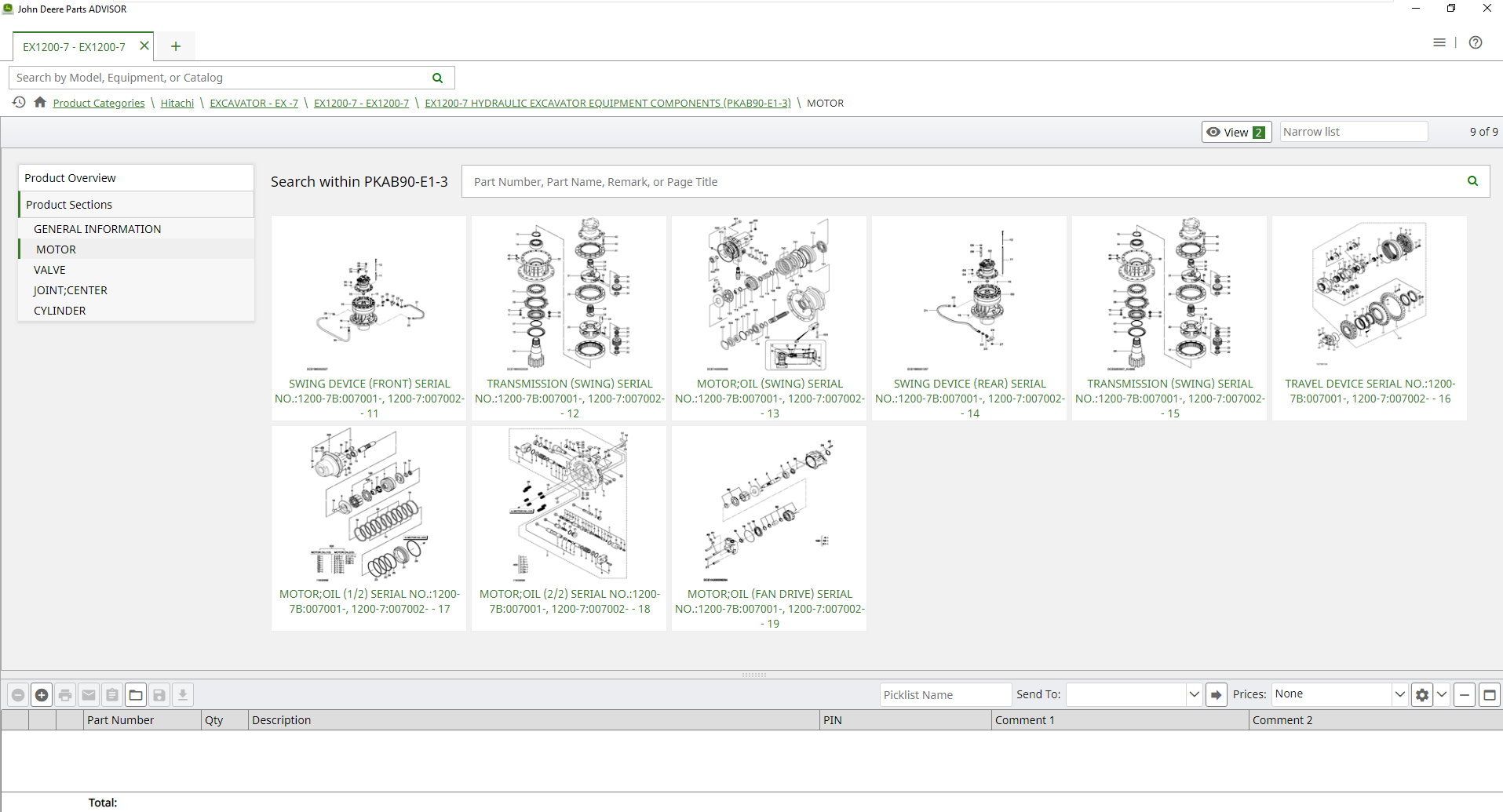Toggle the View eye button
This screenshot has width=1503, height=812.
click(1236, 132)
